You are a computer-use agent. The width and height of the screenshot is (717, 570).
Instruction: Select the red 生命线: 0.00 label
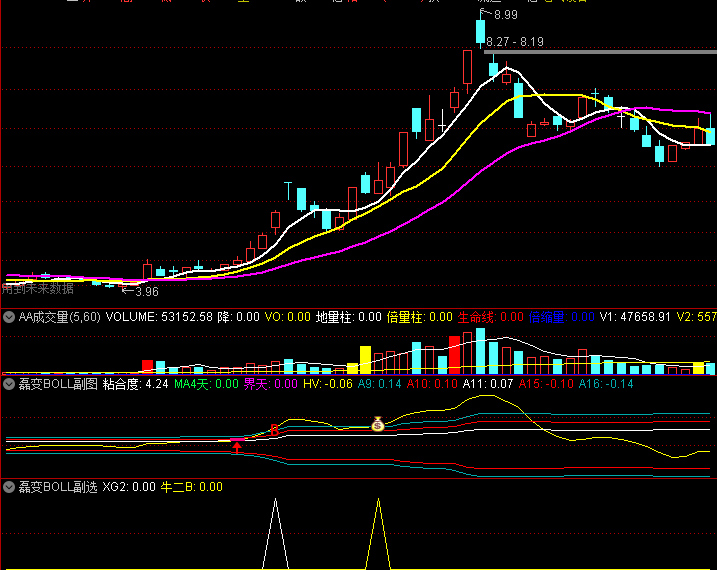[491, 317]
